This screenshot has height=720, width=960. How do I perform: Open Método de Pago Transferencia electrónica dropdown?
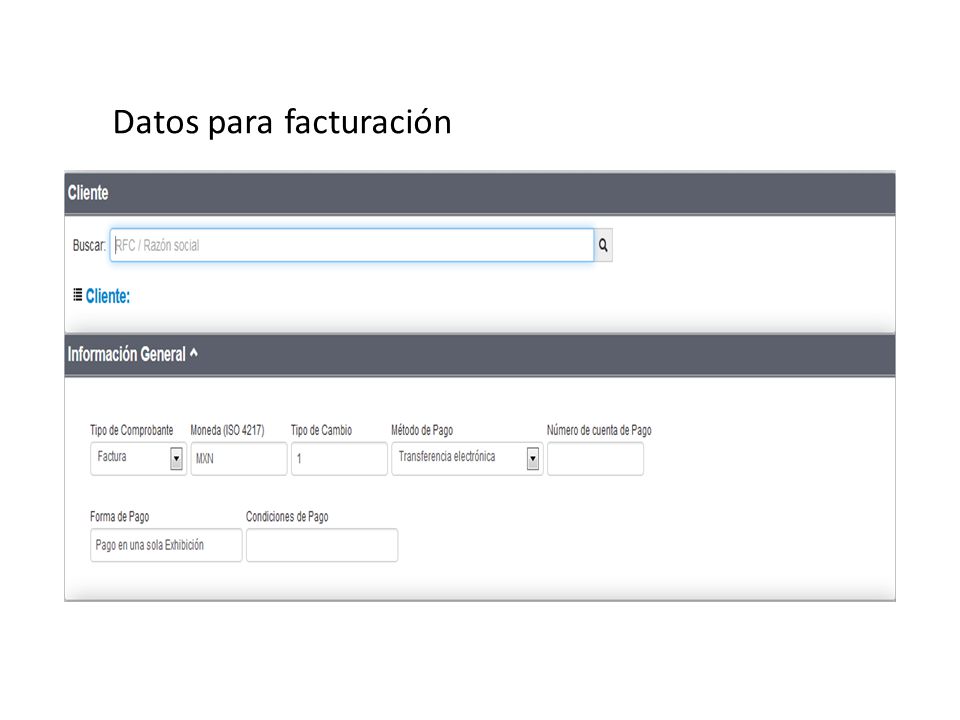467,458
